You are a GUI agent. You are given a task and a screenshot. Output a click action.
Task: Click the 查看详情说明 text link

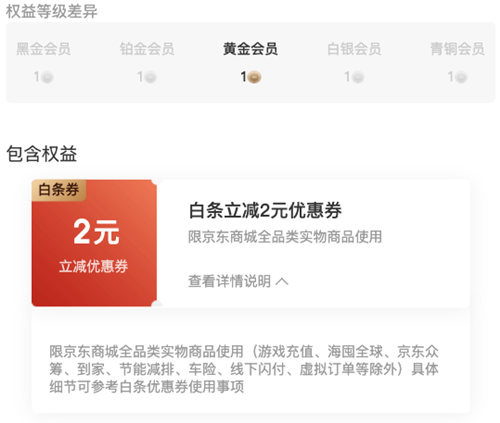point(229,281)
